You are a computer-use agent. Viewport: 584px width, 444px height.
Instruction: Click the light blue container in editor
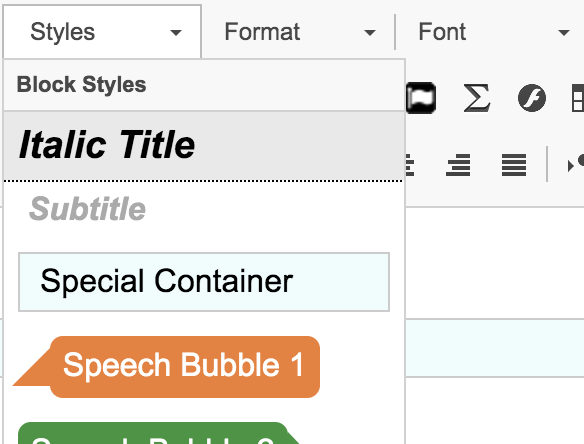(x=495, y=348)
